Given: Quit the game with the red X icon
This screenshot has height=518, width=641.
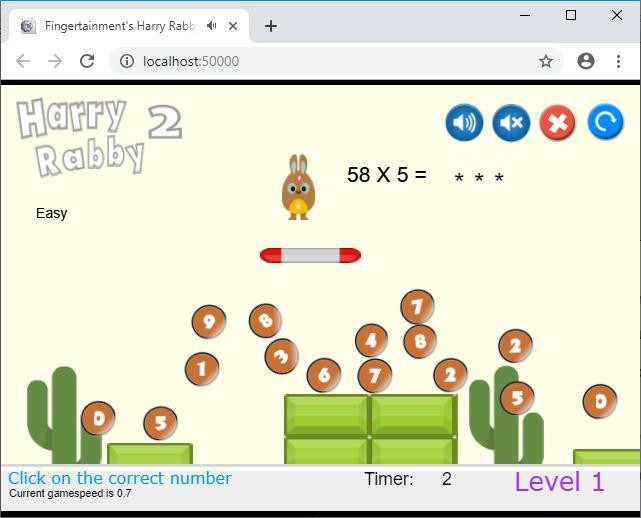Looking at the screenshot, I should tap(558, 122).
